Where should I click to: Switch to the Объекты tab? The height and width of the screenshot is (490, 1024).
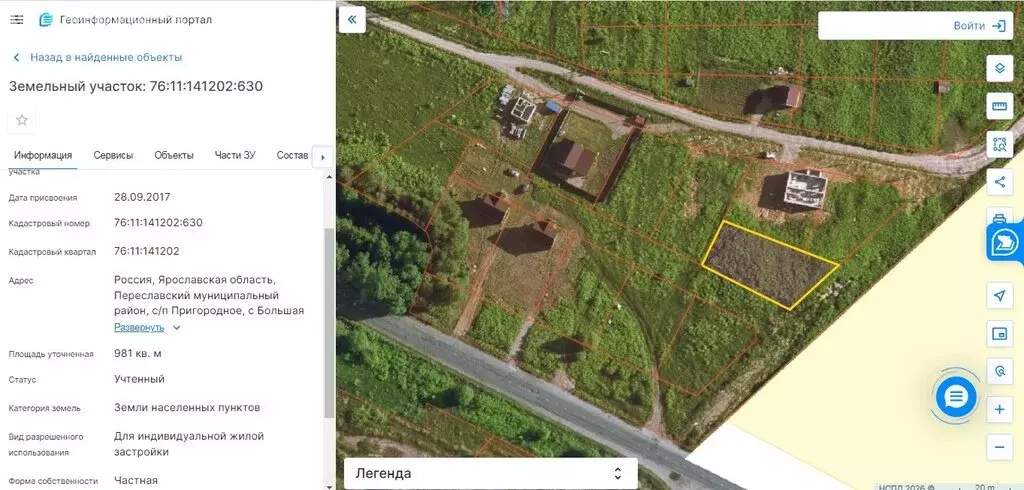(174, 155)
